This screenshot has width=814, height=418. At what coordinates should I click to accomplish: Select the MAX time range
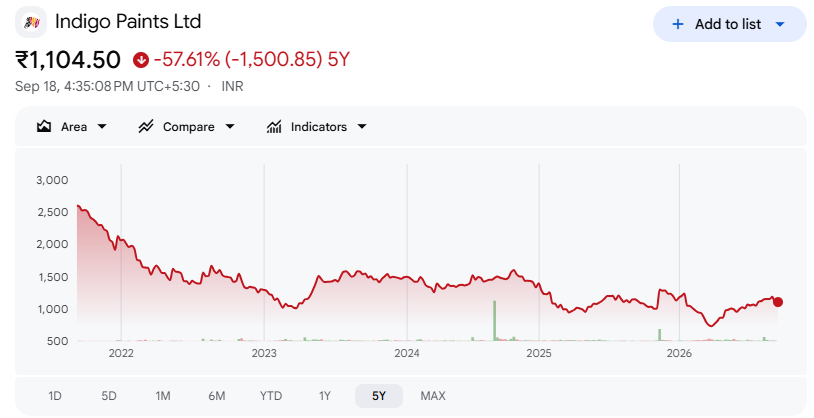click(x=433, y=396)
